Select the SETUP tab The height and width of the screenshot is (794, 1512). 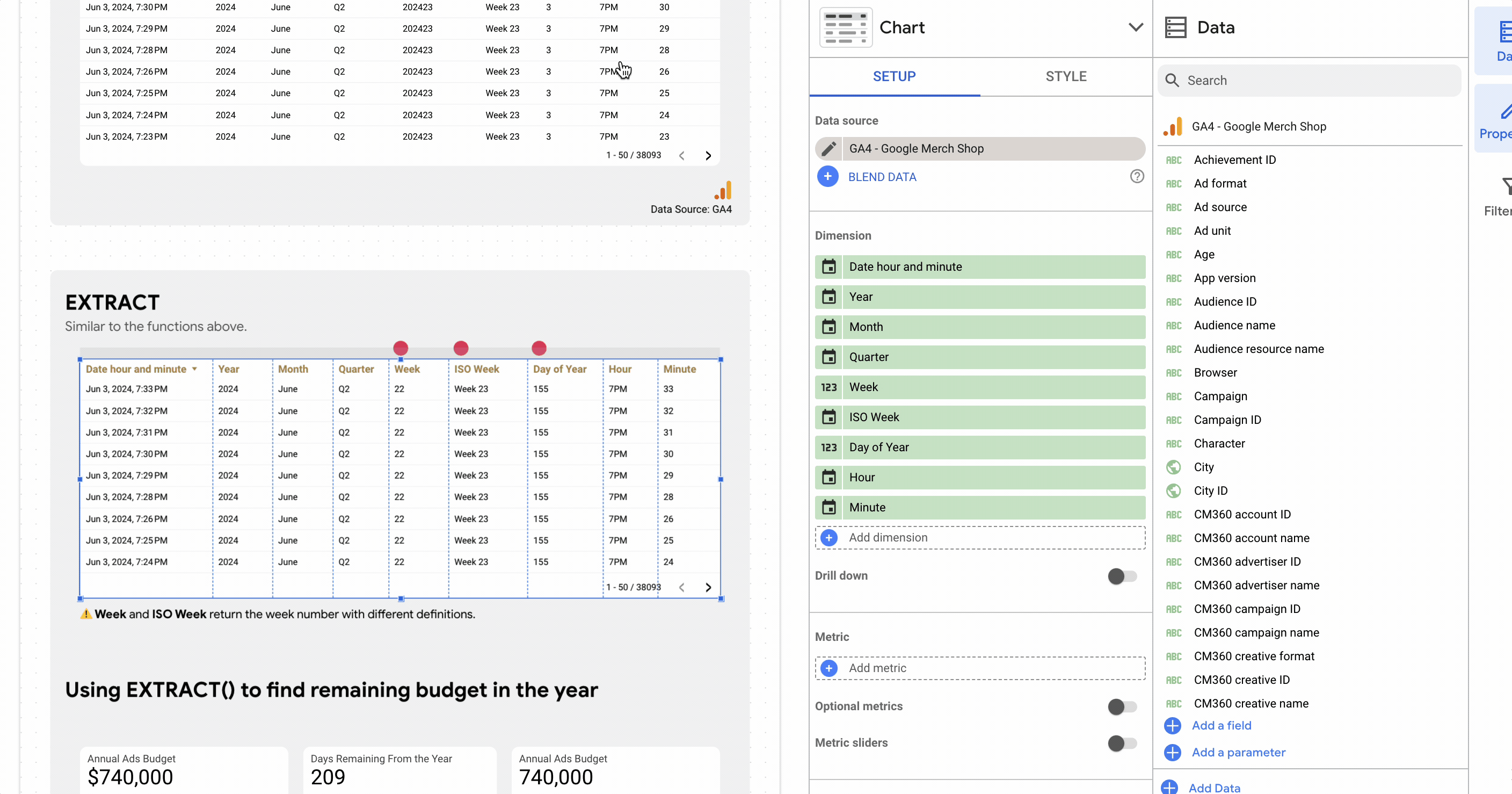(x=894, y=76)
